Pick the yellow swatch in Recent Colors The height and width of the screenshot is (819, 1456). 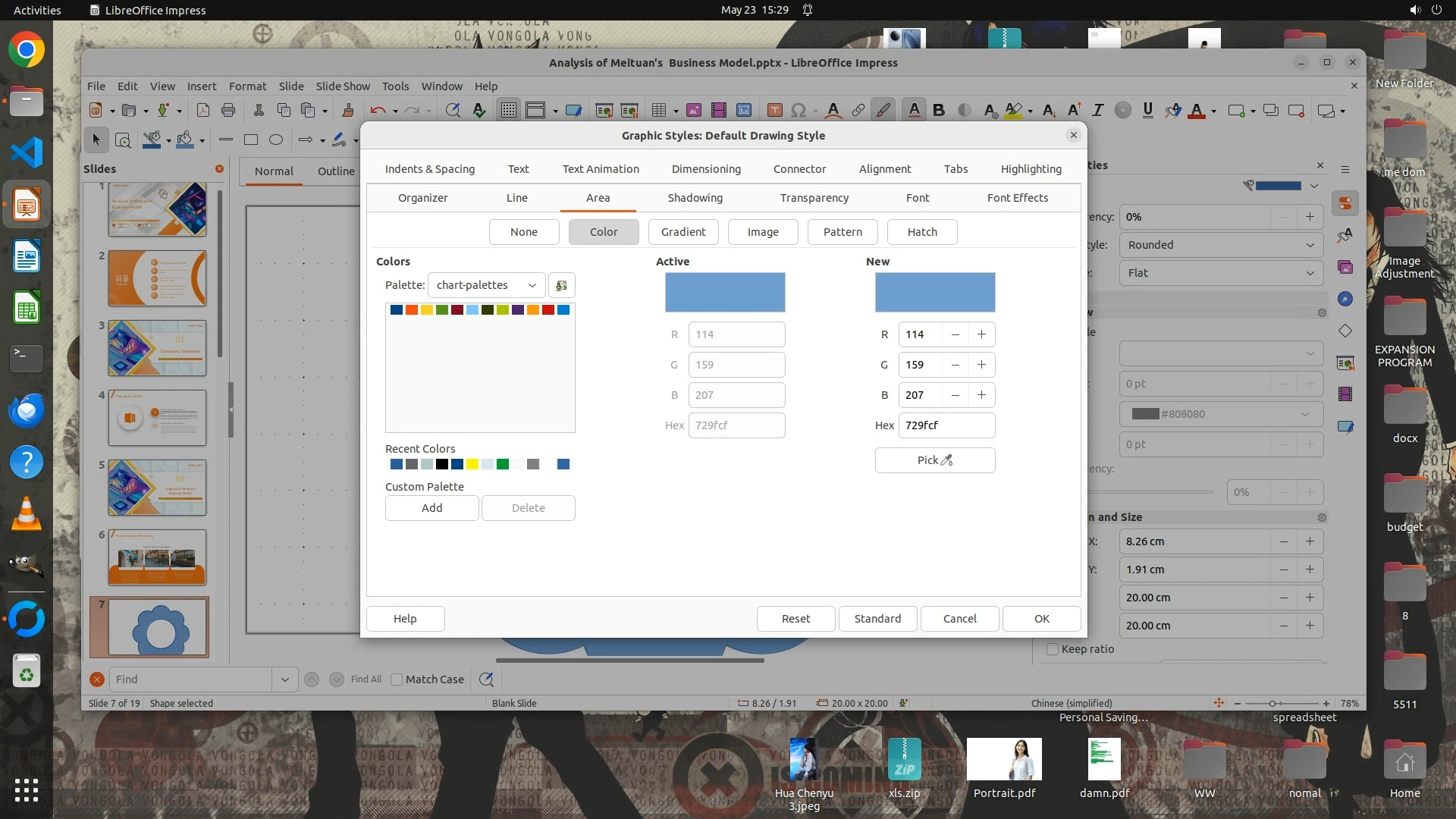[472, 464]
